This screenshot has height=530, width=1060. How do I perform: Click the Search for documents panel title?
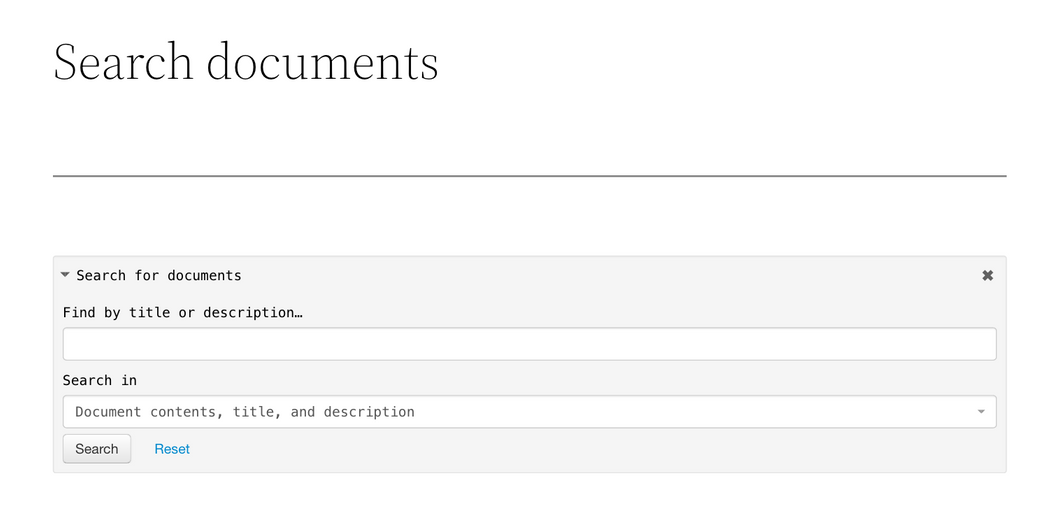click(159, 275)
